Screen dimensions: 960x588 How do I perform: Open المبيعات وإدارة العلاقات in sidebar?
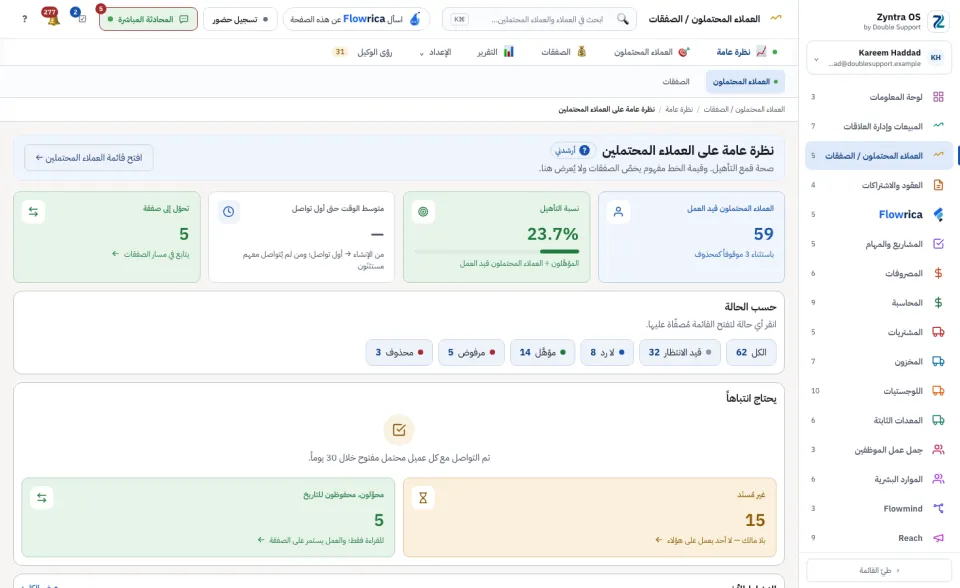coord(879,126)
